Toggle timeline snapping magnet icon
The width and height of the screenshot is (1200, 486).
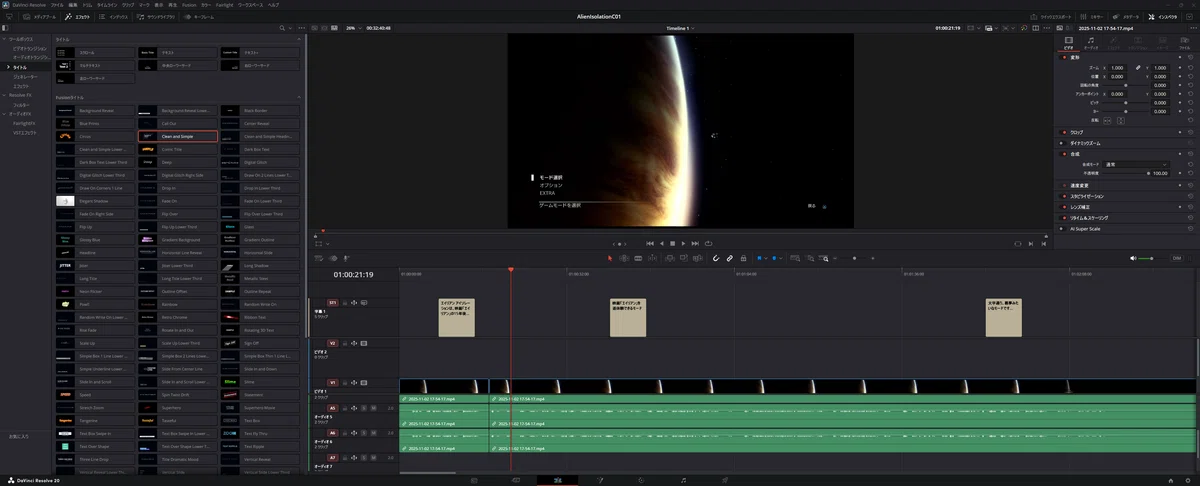[x=715, y=258]
